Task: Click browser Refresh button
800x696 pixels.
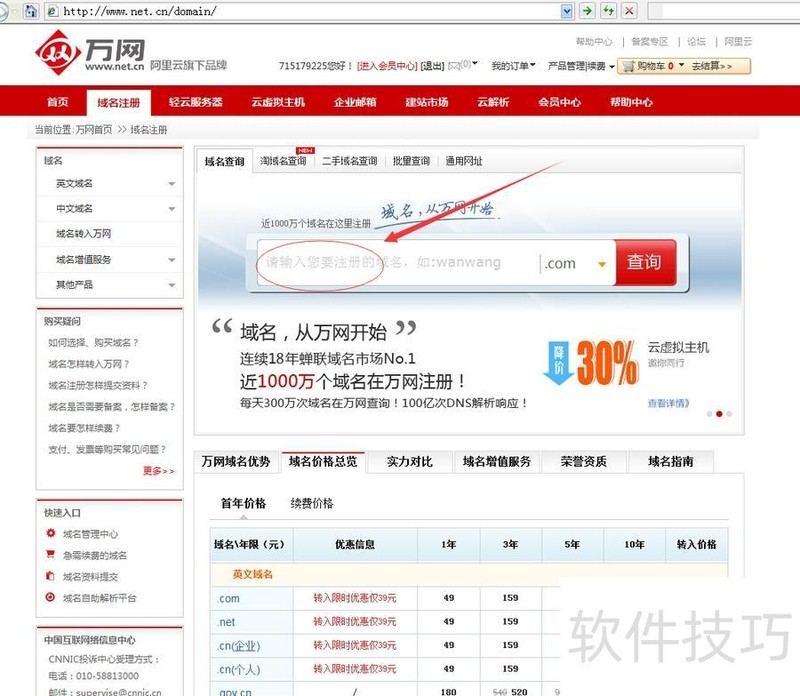Action: click(x=608, y=11)
